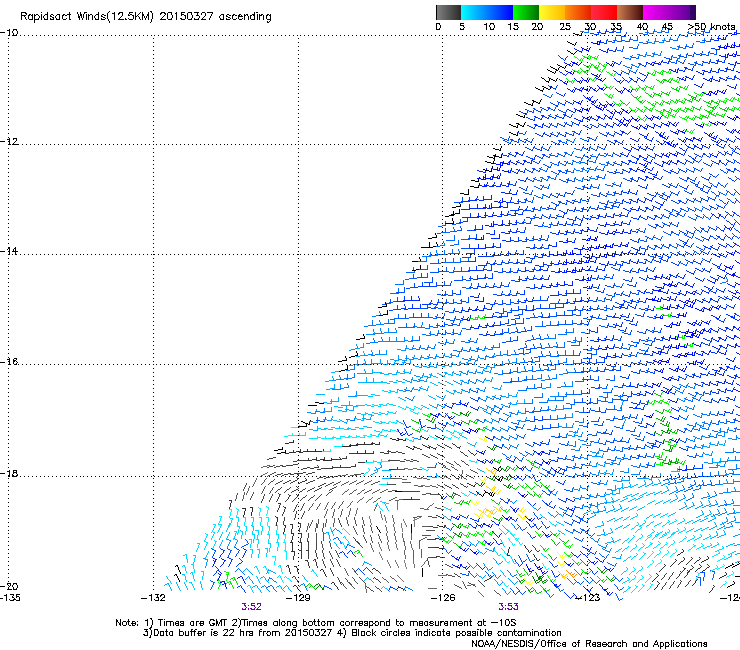Click the legend scale label '20'

click(537, 26)
